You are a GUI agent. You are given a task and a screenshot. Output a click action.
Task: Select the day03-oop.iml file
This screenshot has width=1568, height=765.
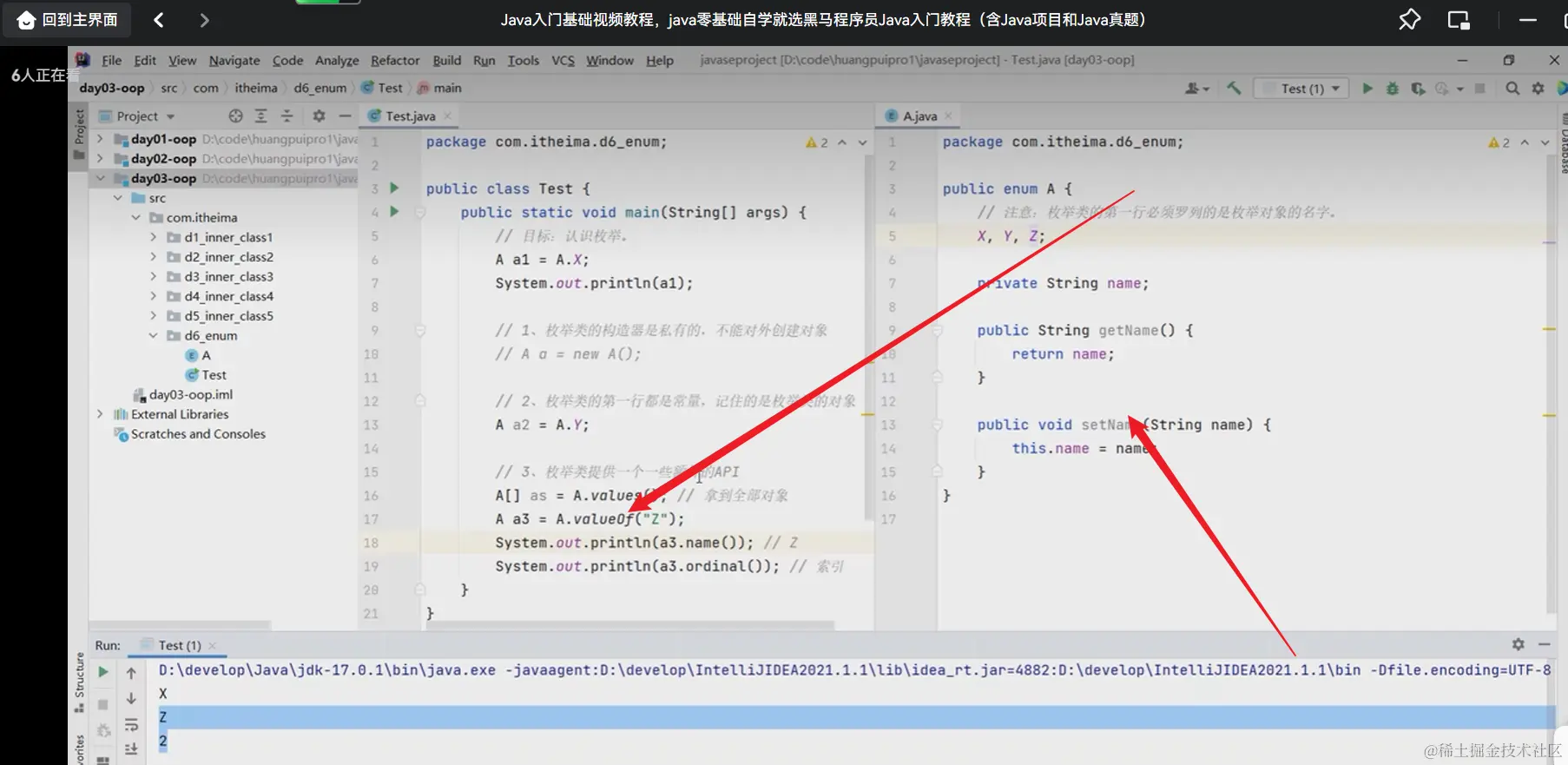[183, 394]
